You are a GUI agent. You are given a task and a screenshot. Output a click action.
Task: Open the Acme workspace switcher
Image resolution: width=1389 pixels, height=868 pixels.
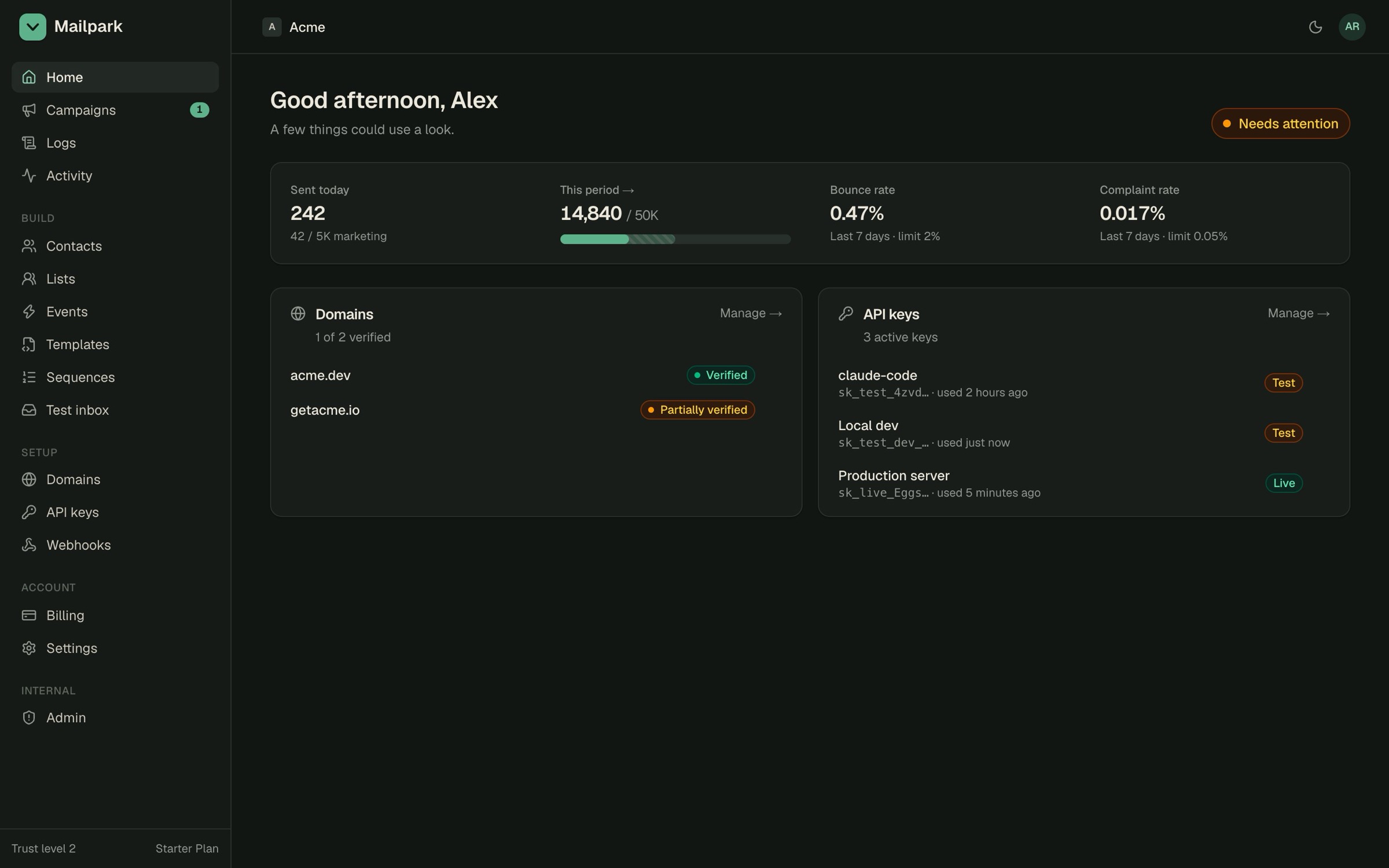[294, 27]
